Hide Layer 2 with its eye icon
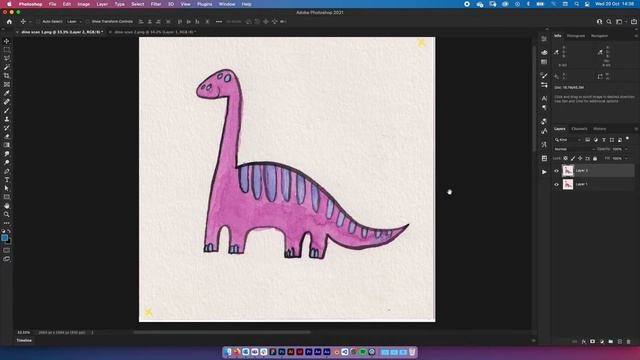 [x=556, y=171]
